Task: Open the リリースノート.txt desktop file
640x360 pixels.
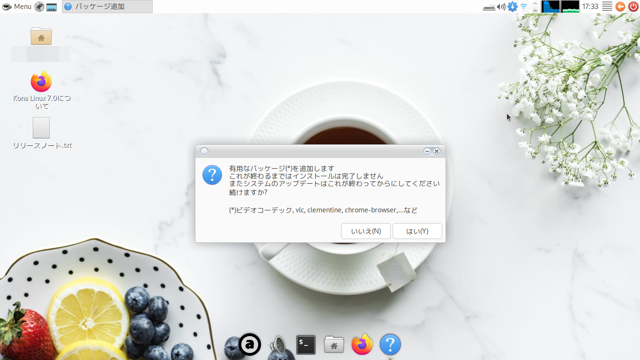Action: (42, 133)
